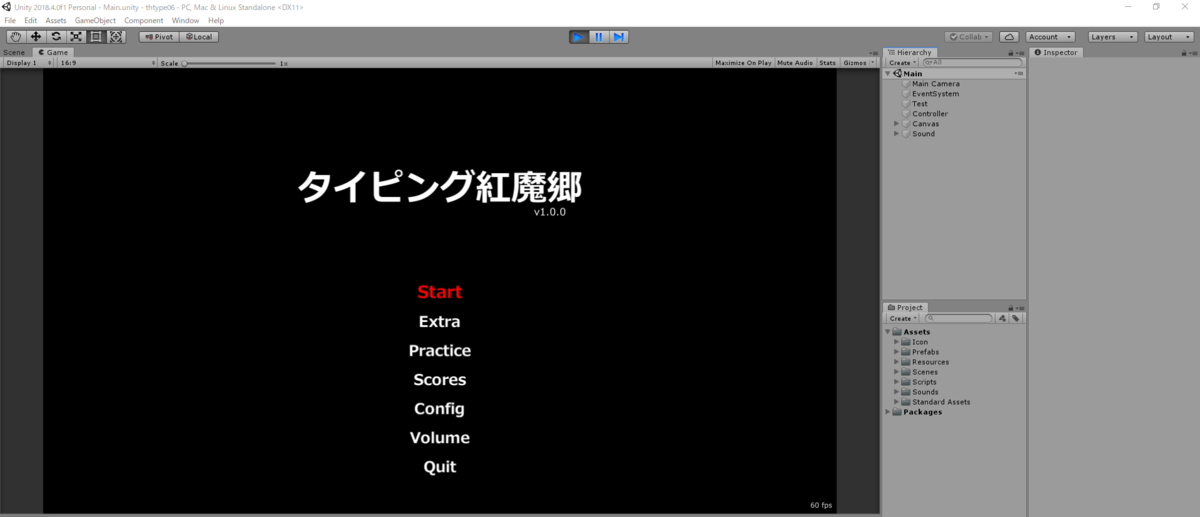Click the Project search field

[958, 318]
